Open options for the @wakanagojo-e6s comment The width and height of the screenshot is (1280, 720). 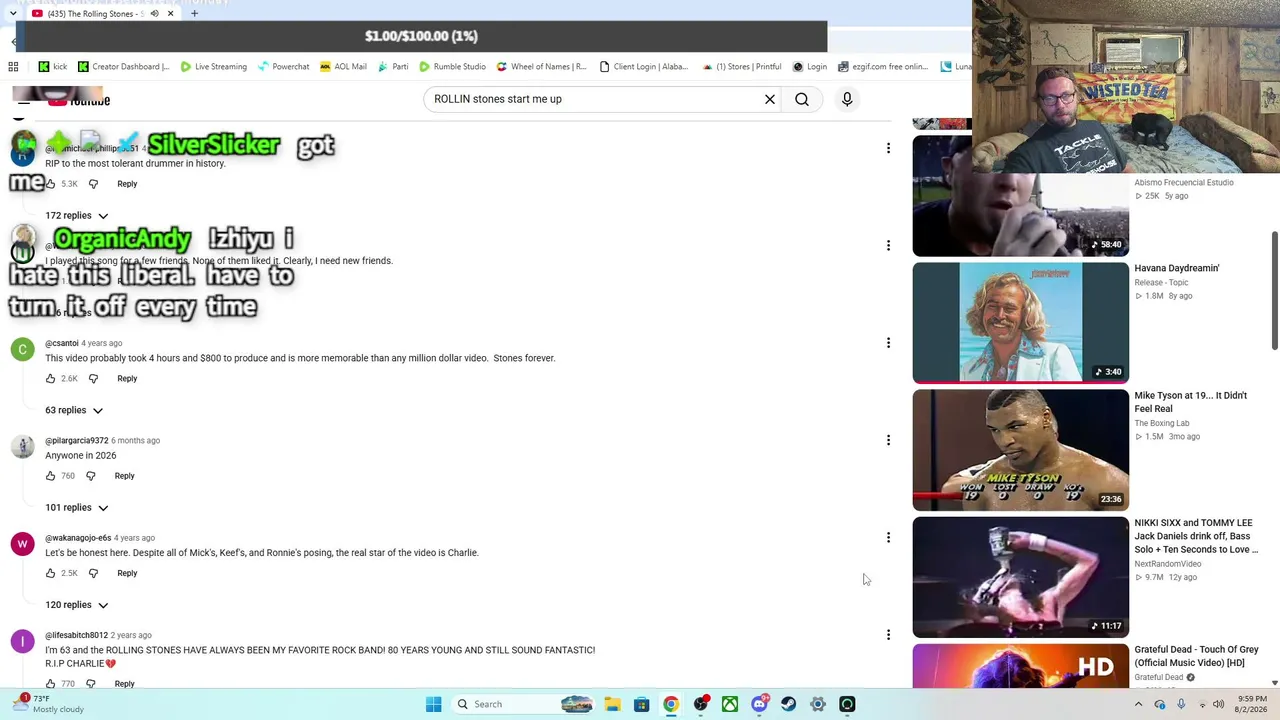[888, 537]
